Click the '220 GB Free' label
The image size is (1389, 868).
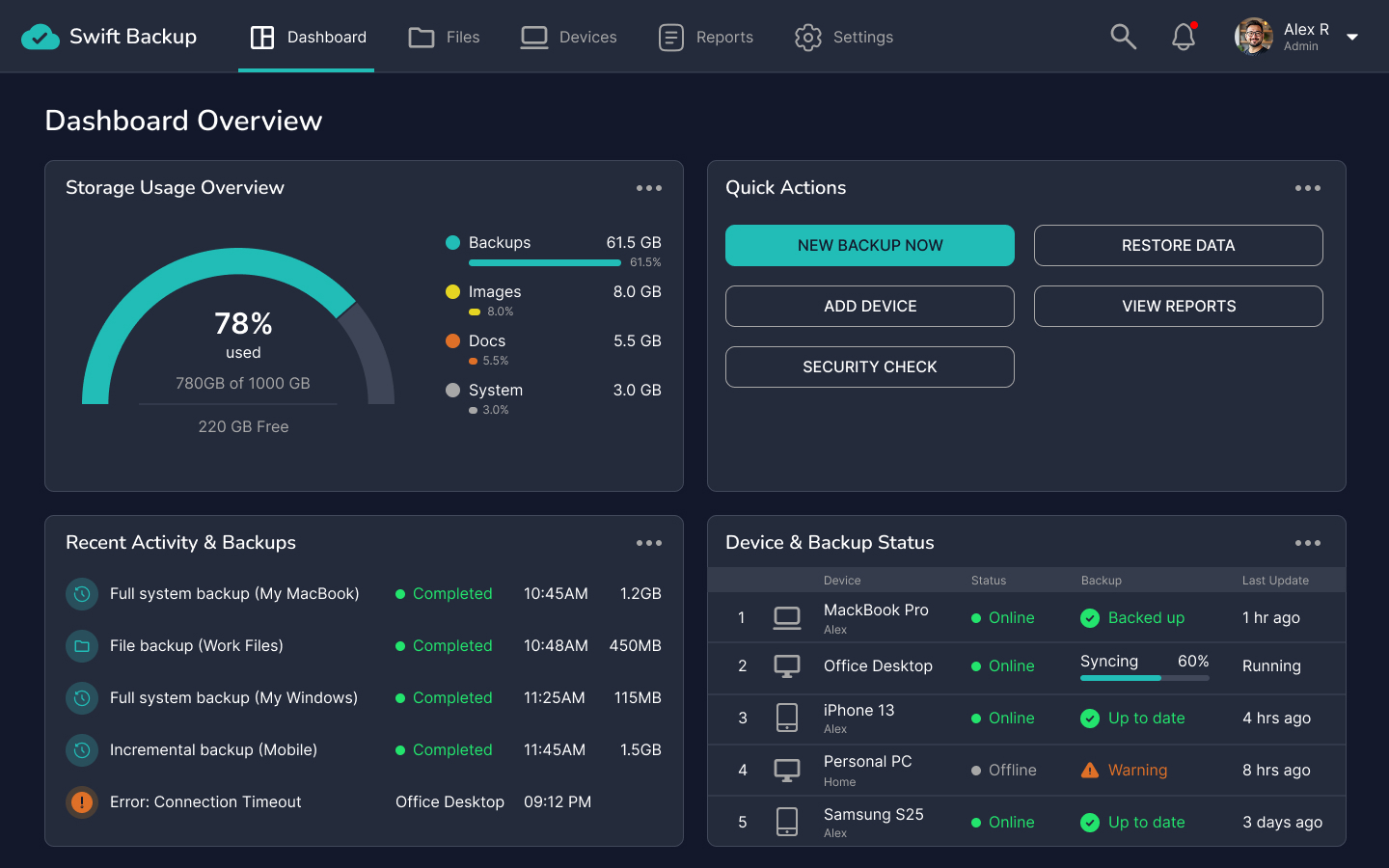243,427
